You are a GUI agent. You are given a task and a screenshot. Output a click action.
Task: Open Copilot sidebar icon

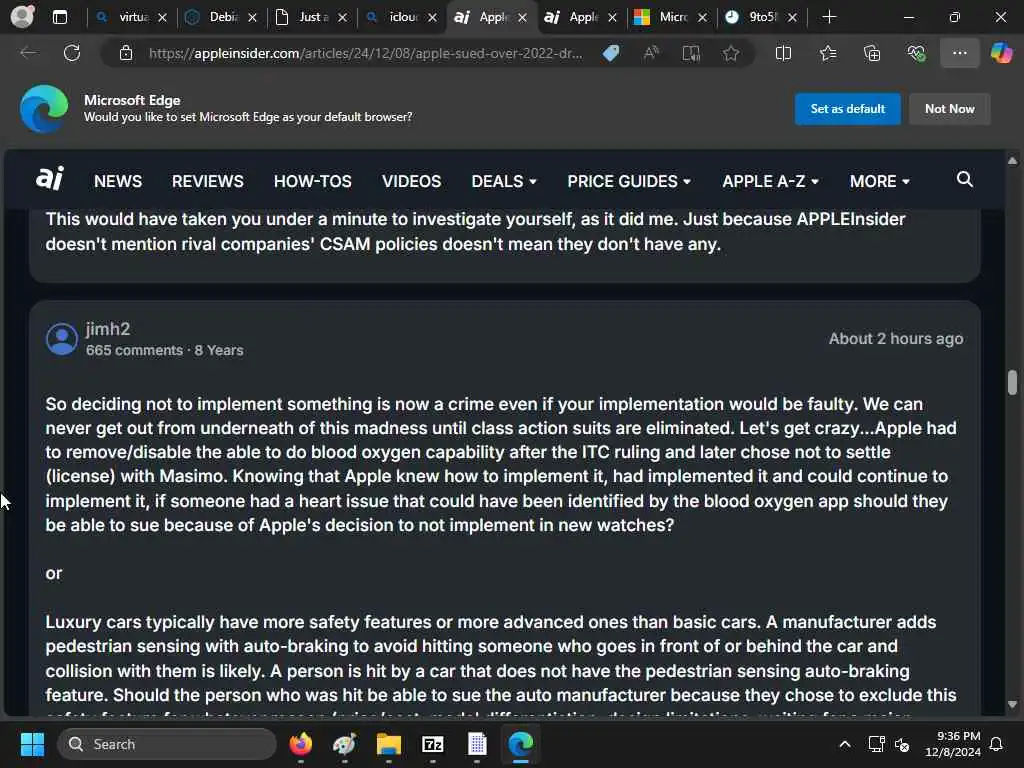1001,53
